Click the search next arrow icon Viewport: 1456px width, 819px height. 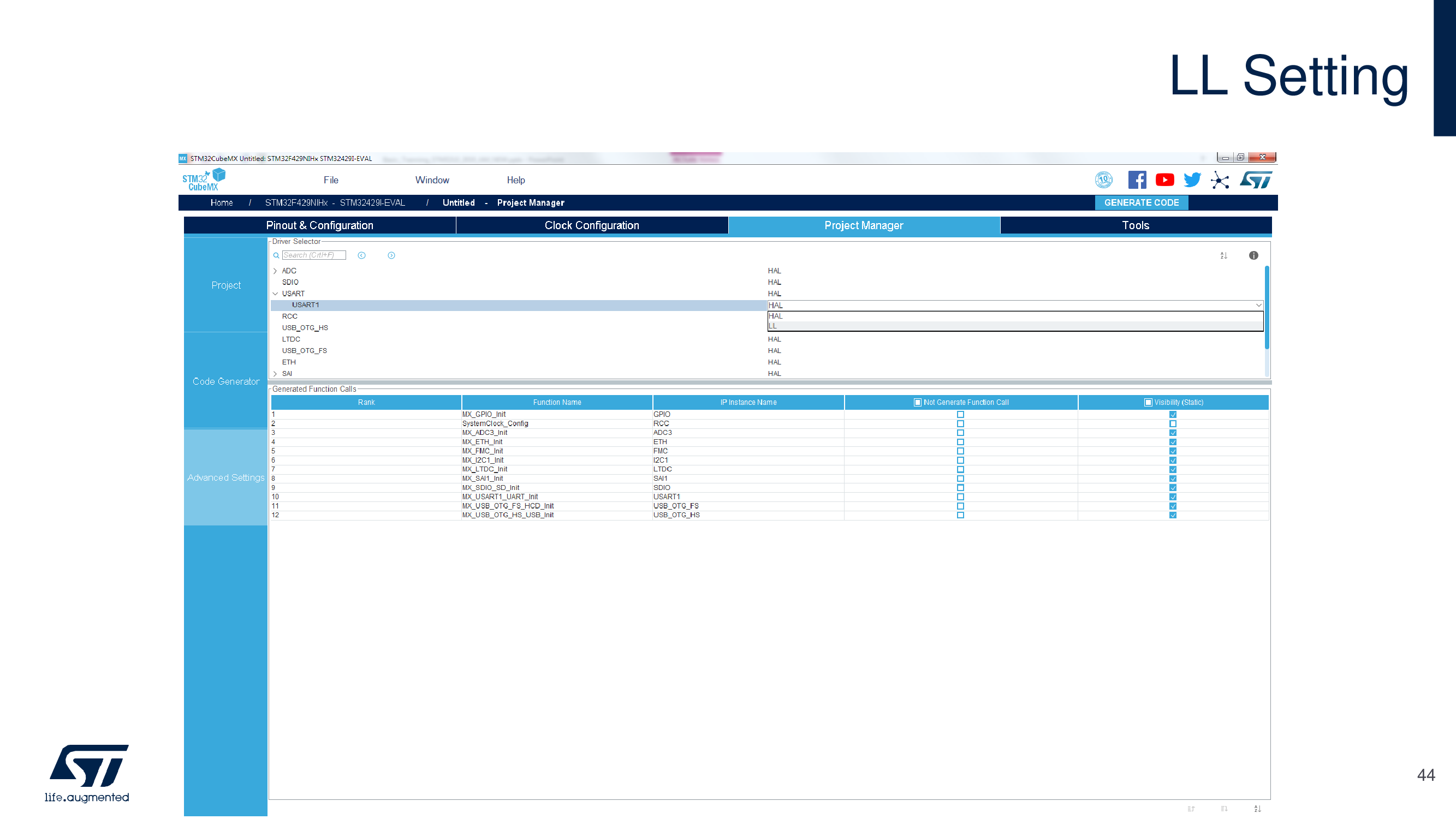point(391,256)
